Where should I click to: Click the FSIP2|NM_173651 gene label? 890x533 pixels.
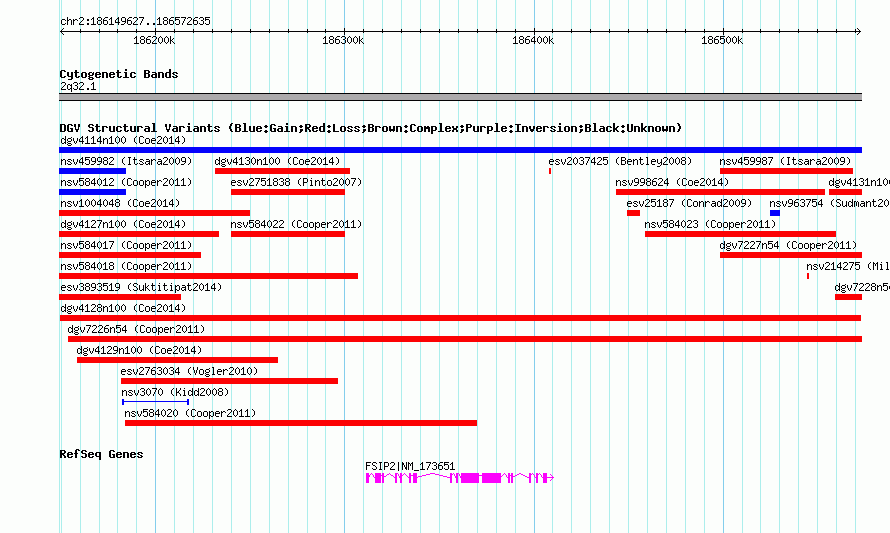tap(410, 466)
